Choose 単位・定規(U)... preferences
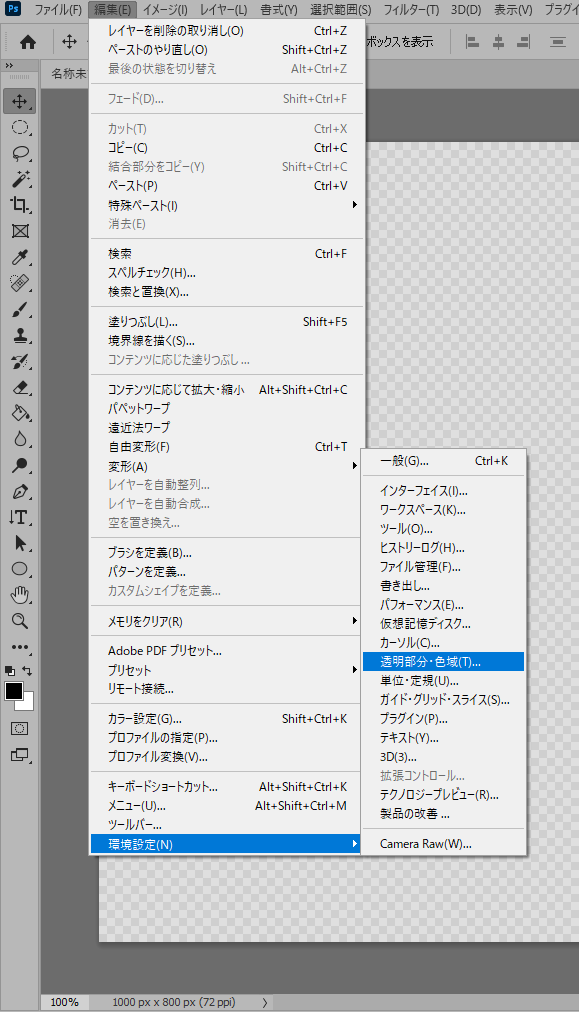This screenshot has height=1012, width=579. coord(443,681)
